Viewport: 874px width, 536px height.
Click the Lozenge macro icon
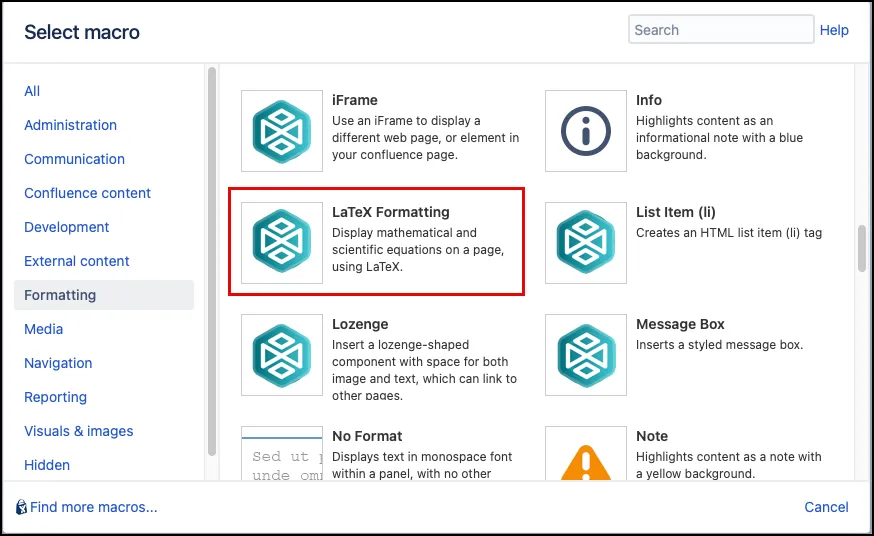point(281,355)
